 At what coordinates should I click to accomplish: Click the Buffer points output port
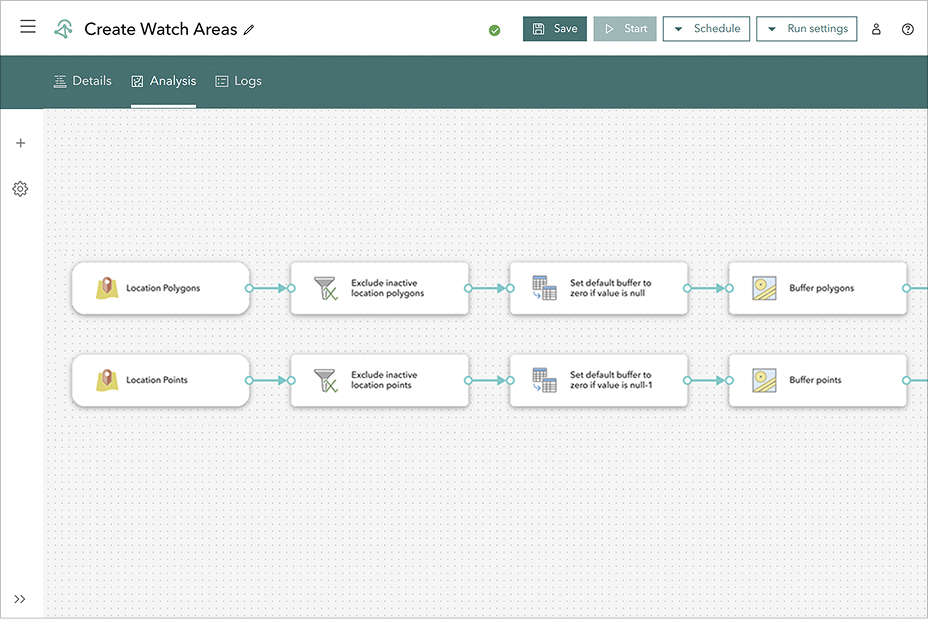[906, 381]
